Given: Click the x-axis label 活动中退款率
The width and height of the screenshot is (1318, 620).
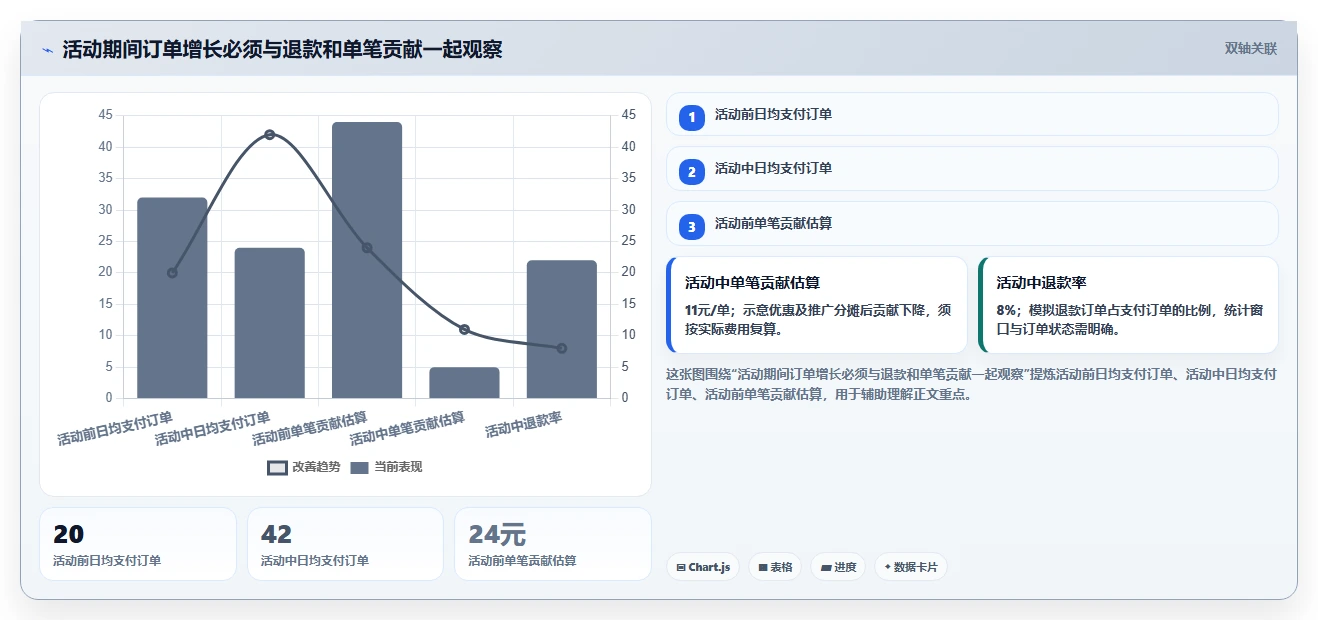Looking at the screenshot, I should (523, 425).
